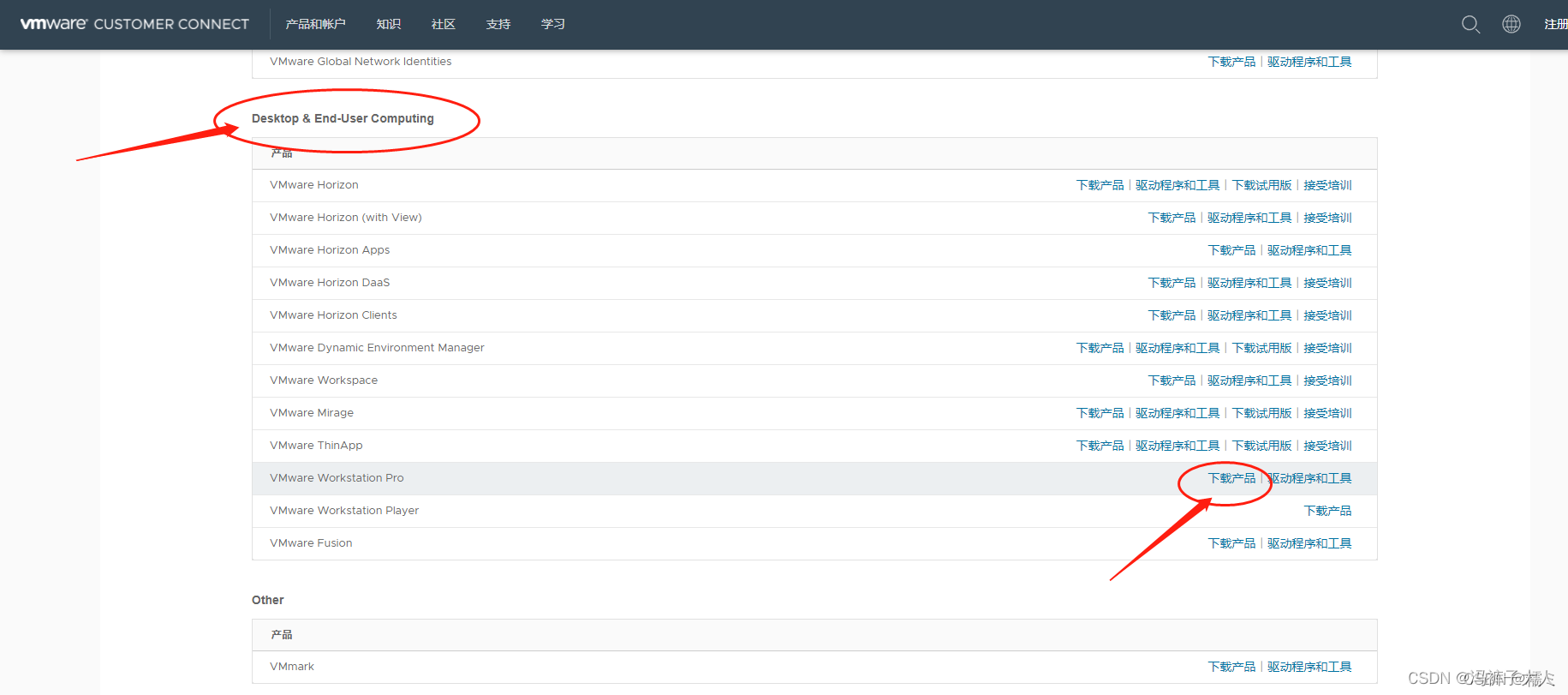This screenshot has width=1568, height=695.
Task: Click 下载产品 for VMware Global Network Identities
Action: 1231,62
